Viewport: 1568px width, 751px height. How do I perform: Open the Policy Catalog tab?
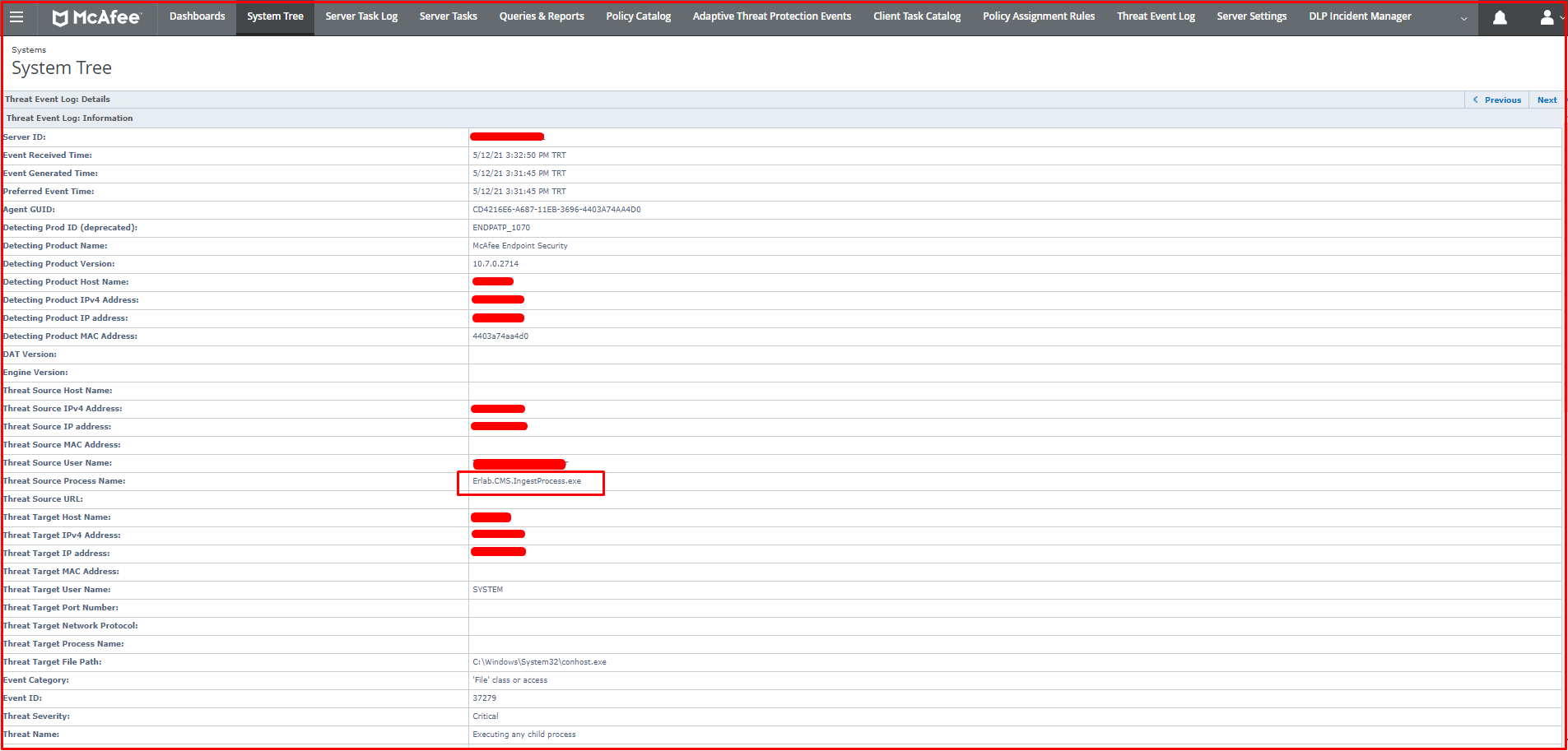click(x=639, y=16)
